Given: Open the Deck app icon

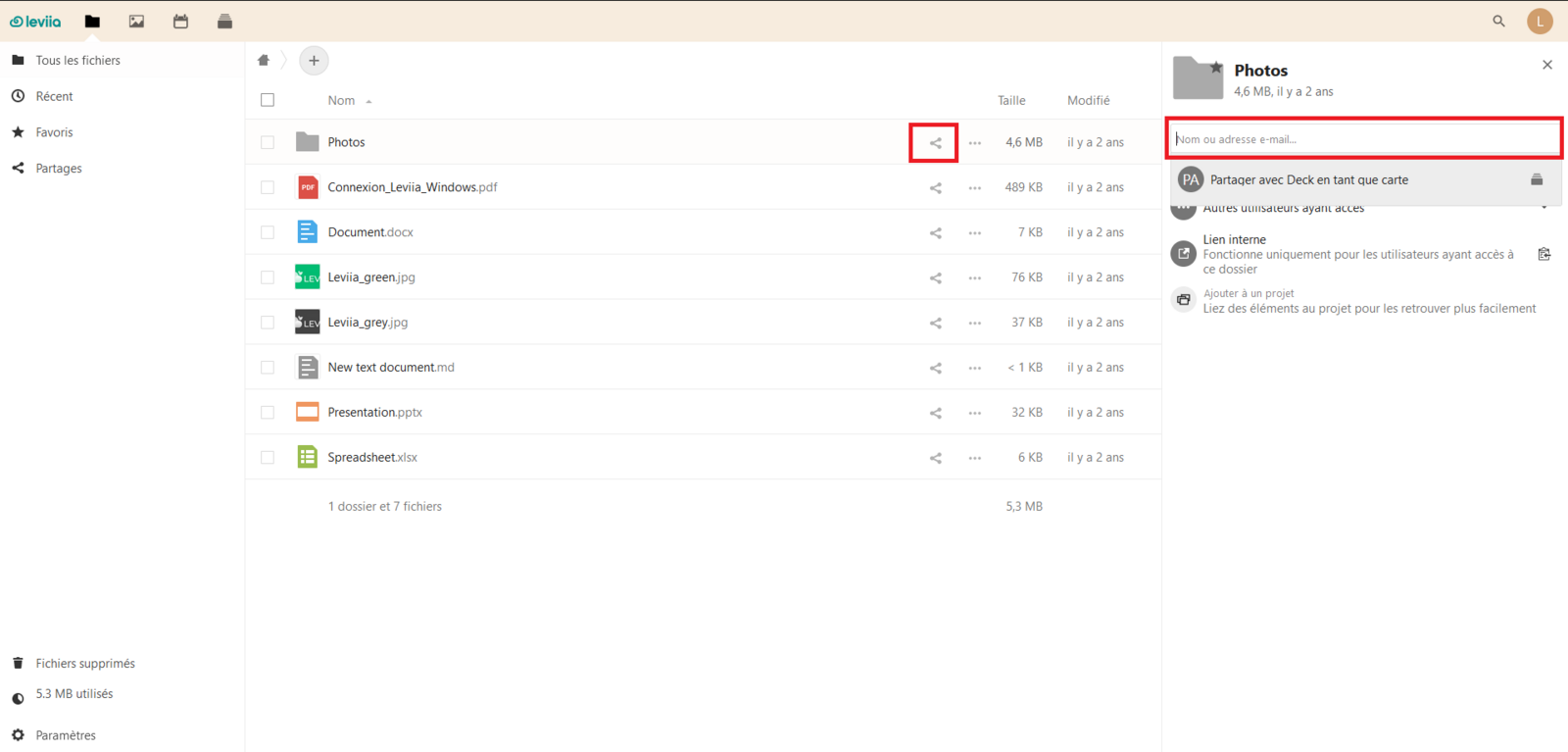Looking at the screenshot, I should point(224,22).
